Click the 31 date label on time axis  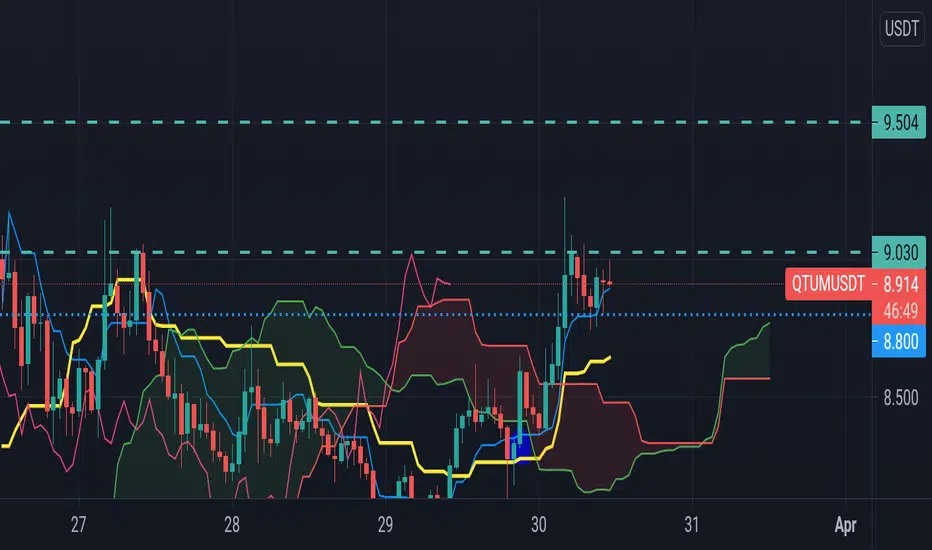point(691,525)
